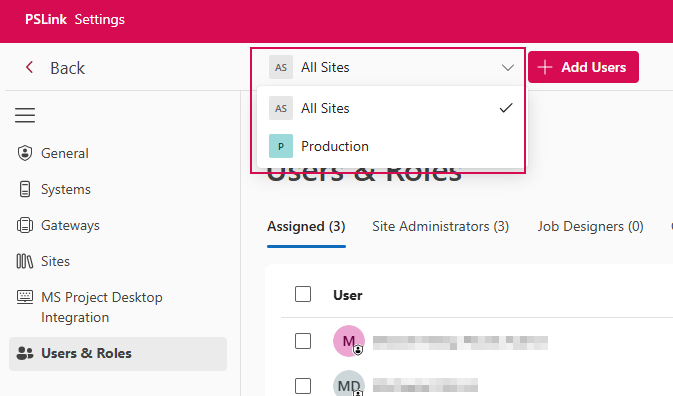Click the plus icon on Add Users

(545, 67)
